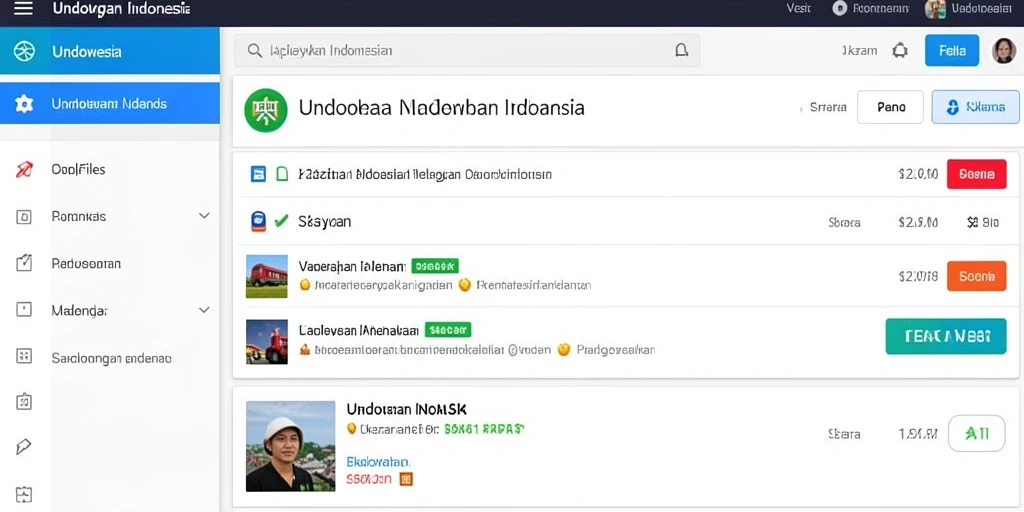
Task: Click the clipboard icon below Saidoongan endenao
Action: 24,401
